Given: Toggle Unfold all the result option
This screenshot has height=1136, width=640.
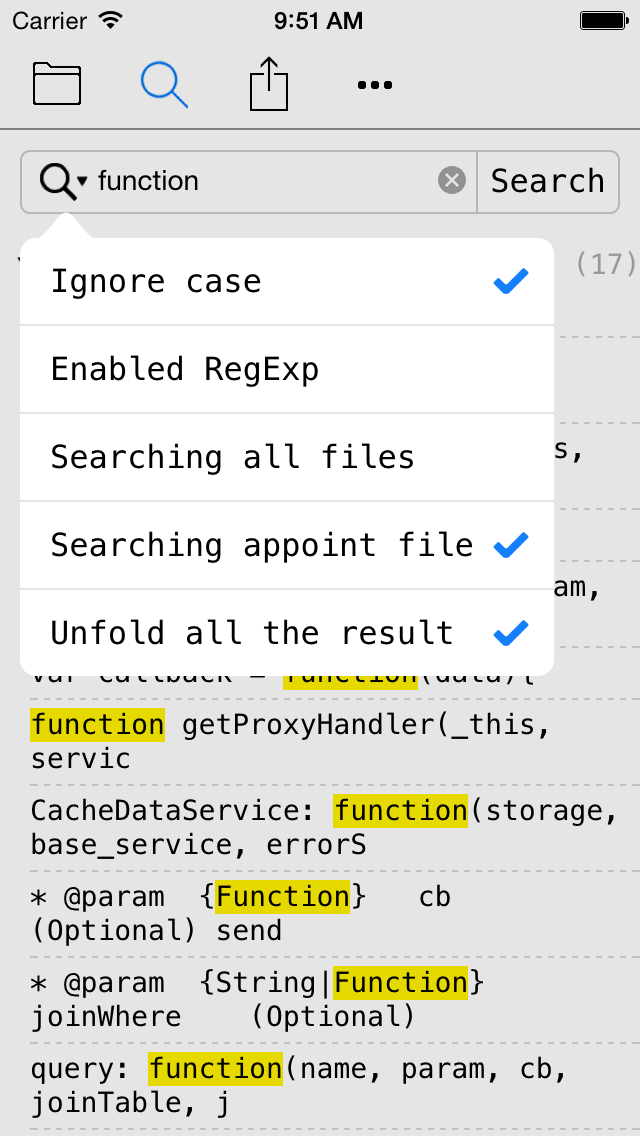Looking at the screenshot, I should tap(287, 634).
